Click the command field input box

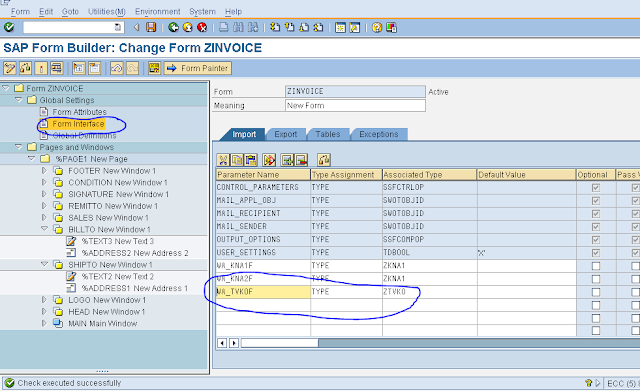click(x=73, y=27)
